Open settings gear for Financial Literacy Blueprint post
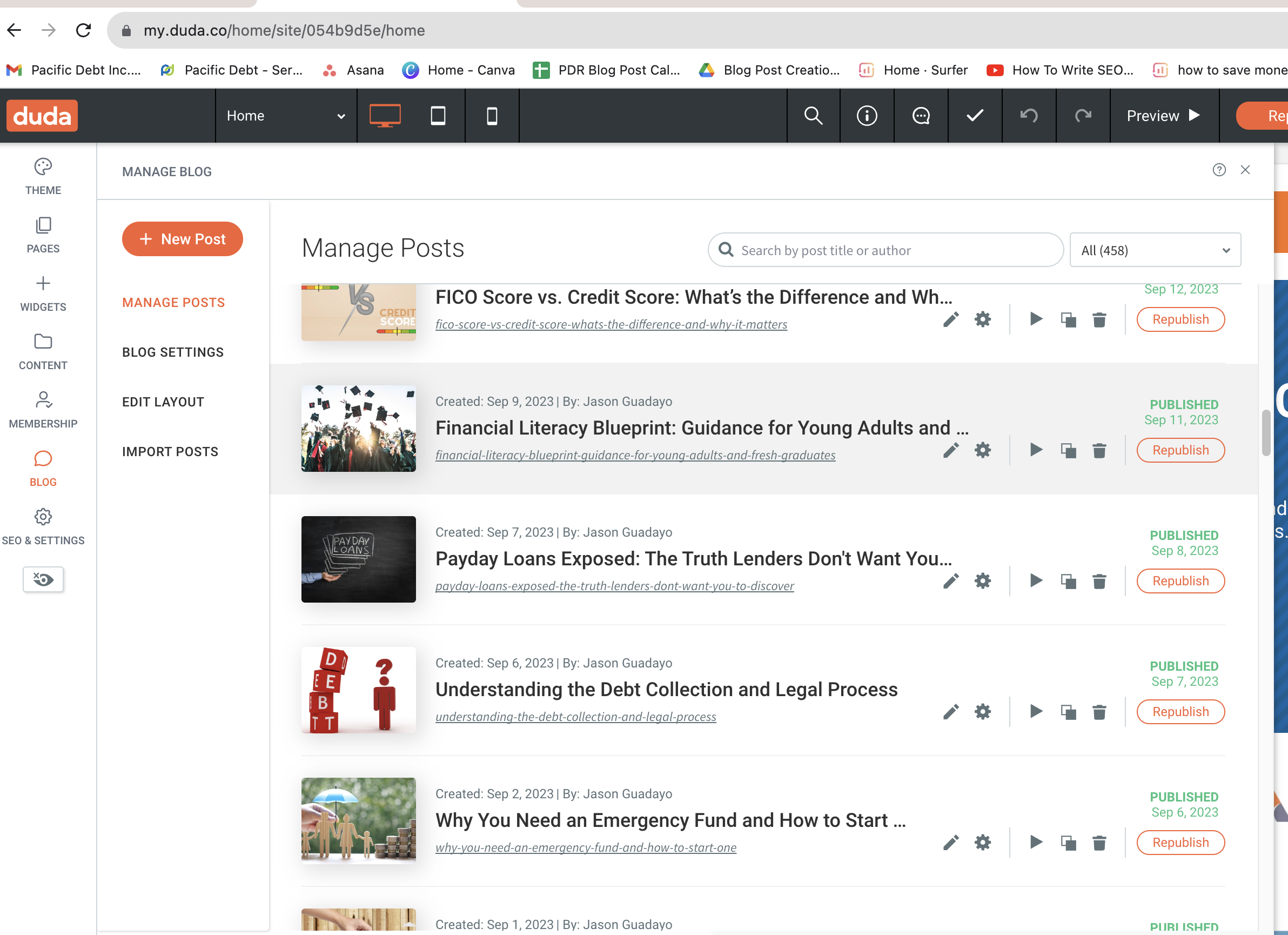 [982, 450]
